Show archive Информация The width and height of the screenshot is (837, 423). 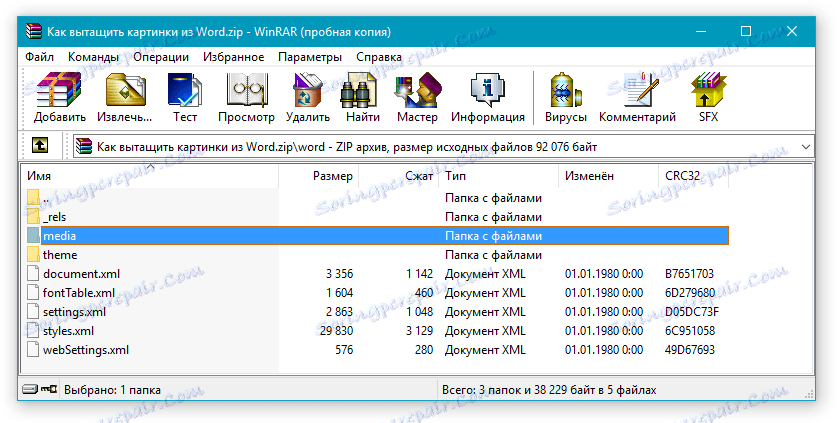click(x=487, y=97)
